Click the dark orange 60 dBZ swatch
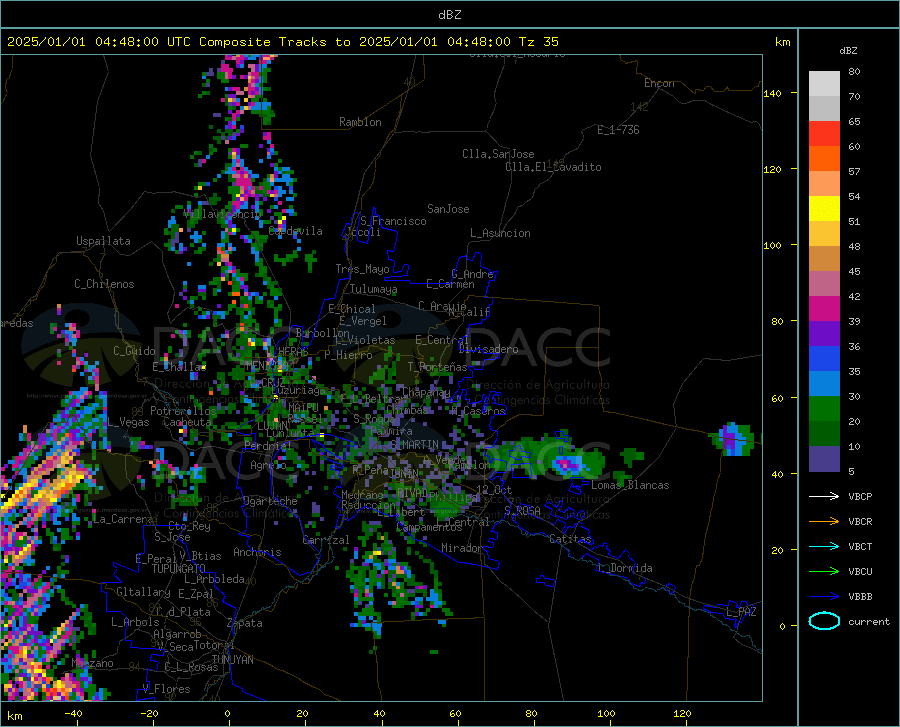Viewport: 900px width, 727px height. click(824, 159)
